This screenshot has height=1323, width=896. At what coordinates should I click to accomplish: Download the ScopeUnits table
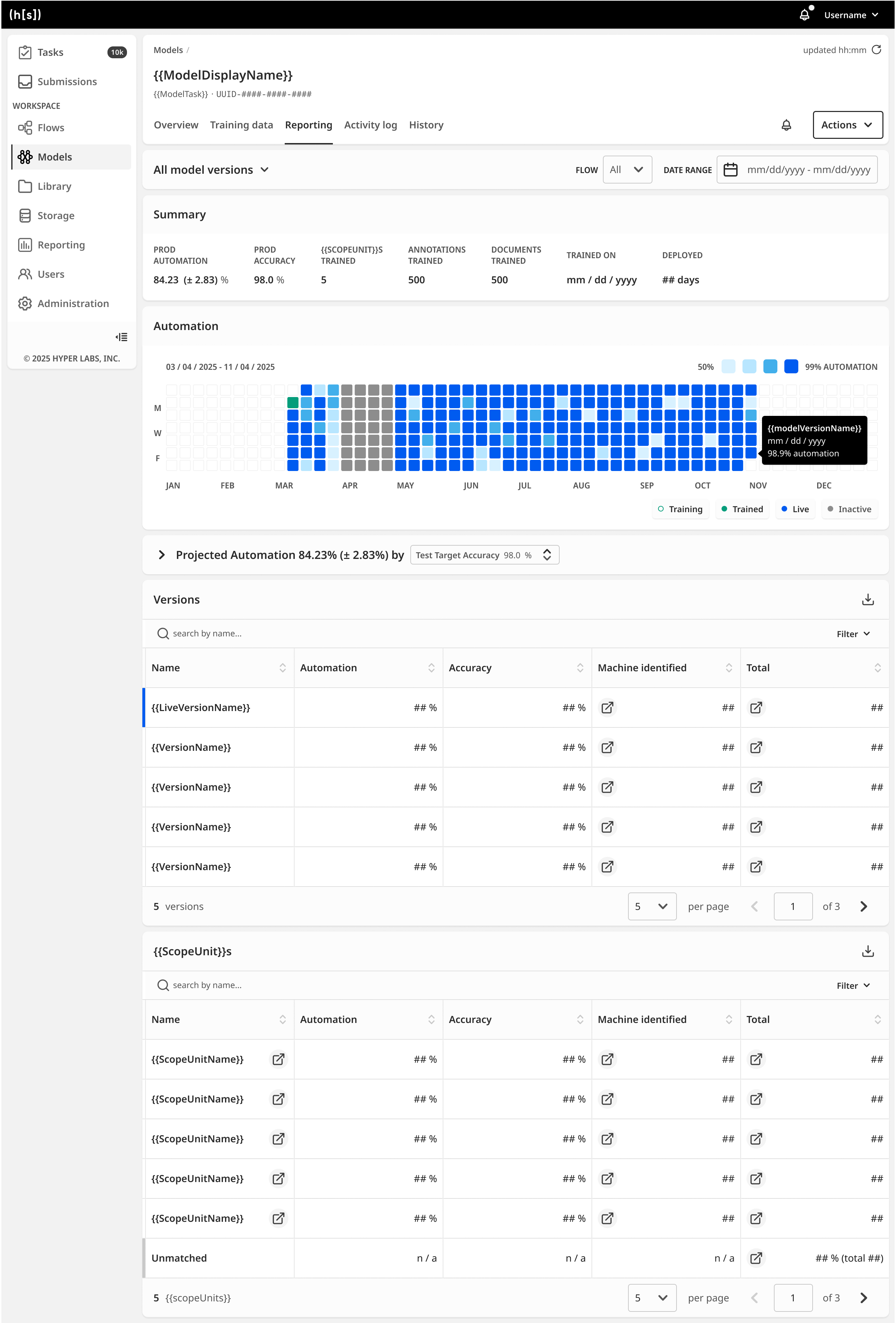click(x=867, y=951)
